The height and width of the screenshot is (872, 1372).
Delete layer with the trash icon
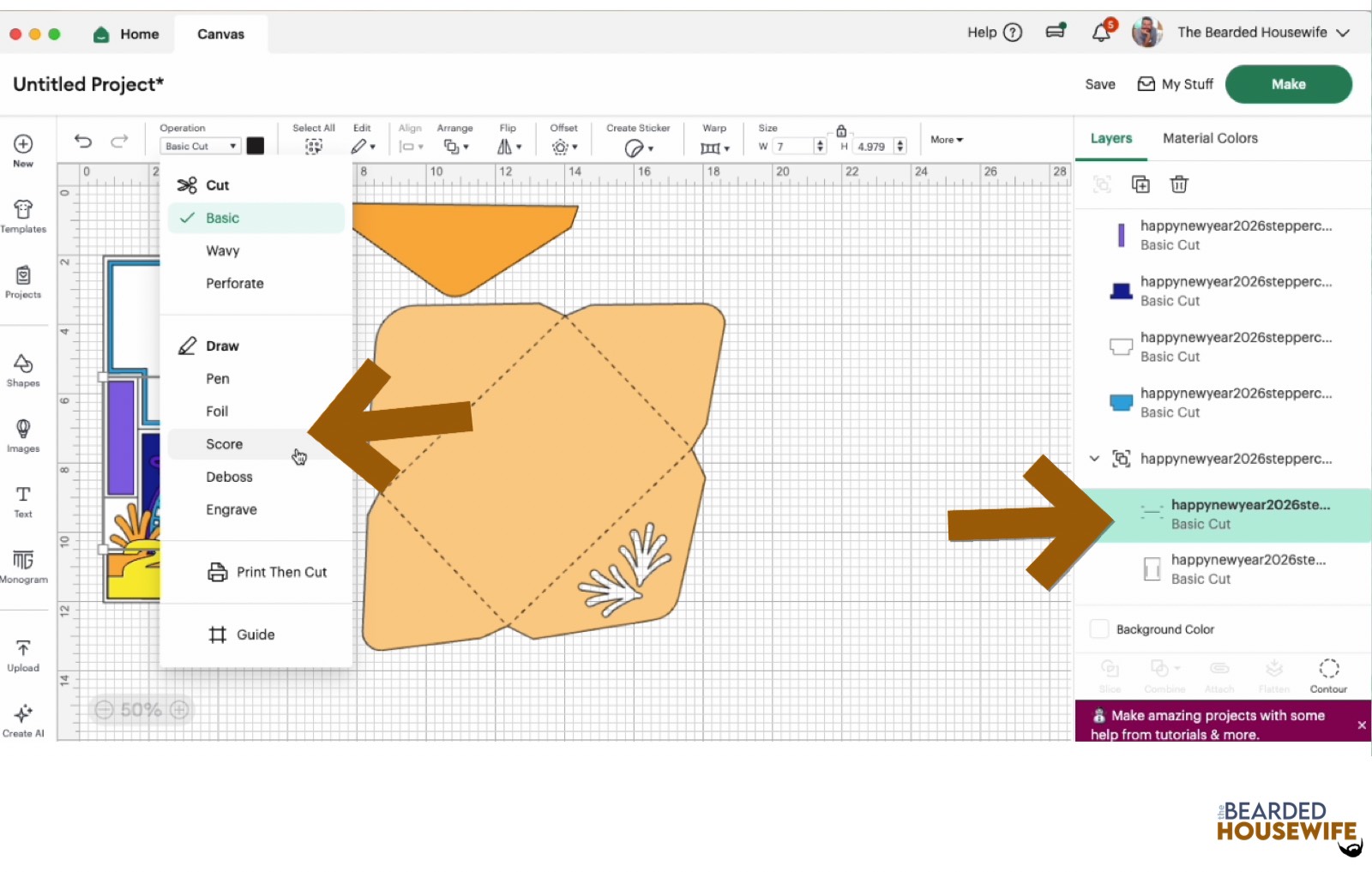[1179, 184]
